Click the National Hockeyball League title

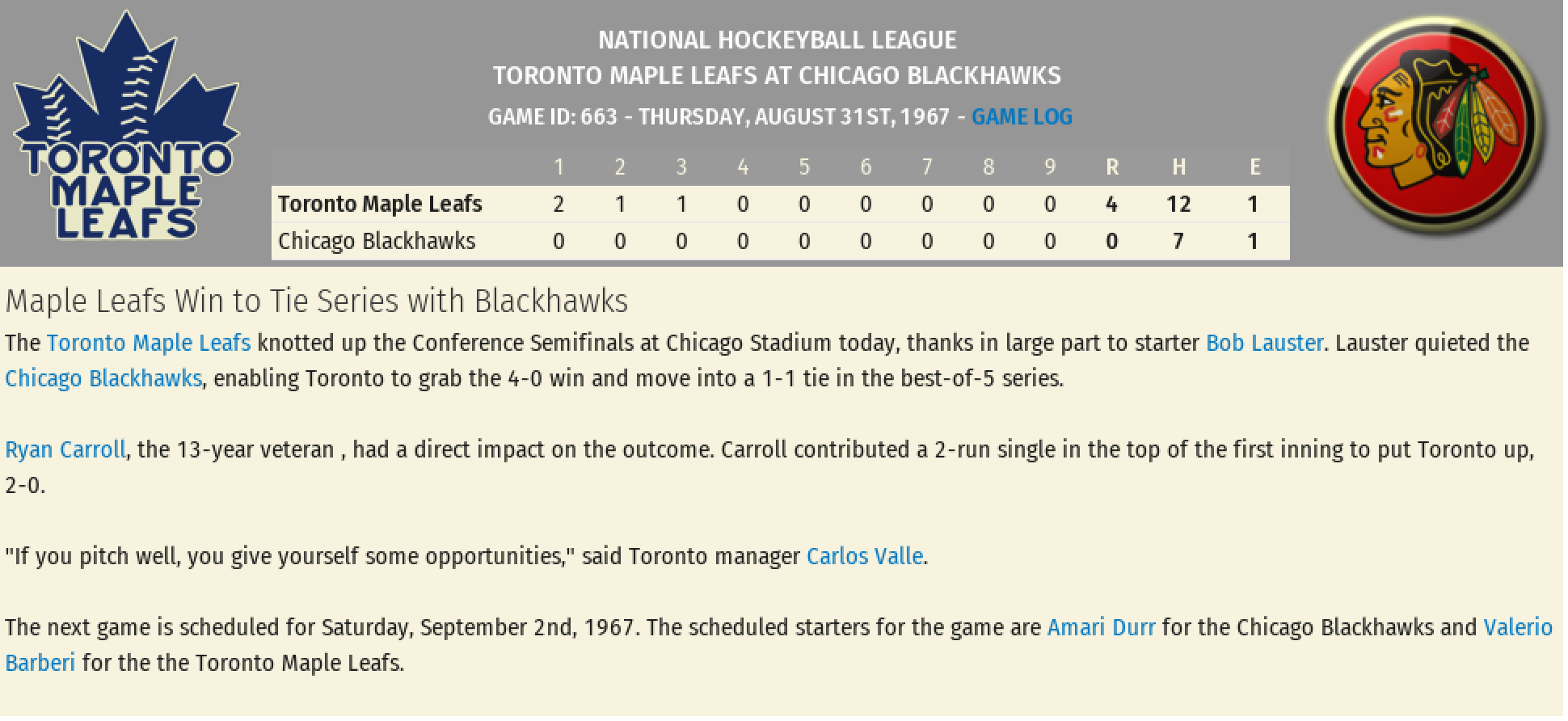(x=777, y=40)
